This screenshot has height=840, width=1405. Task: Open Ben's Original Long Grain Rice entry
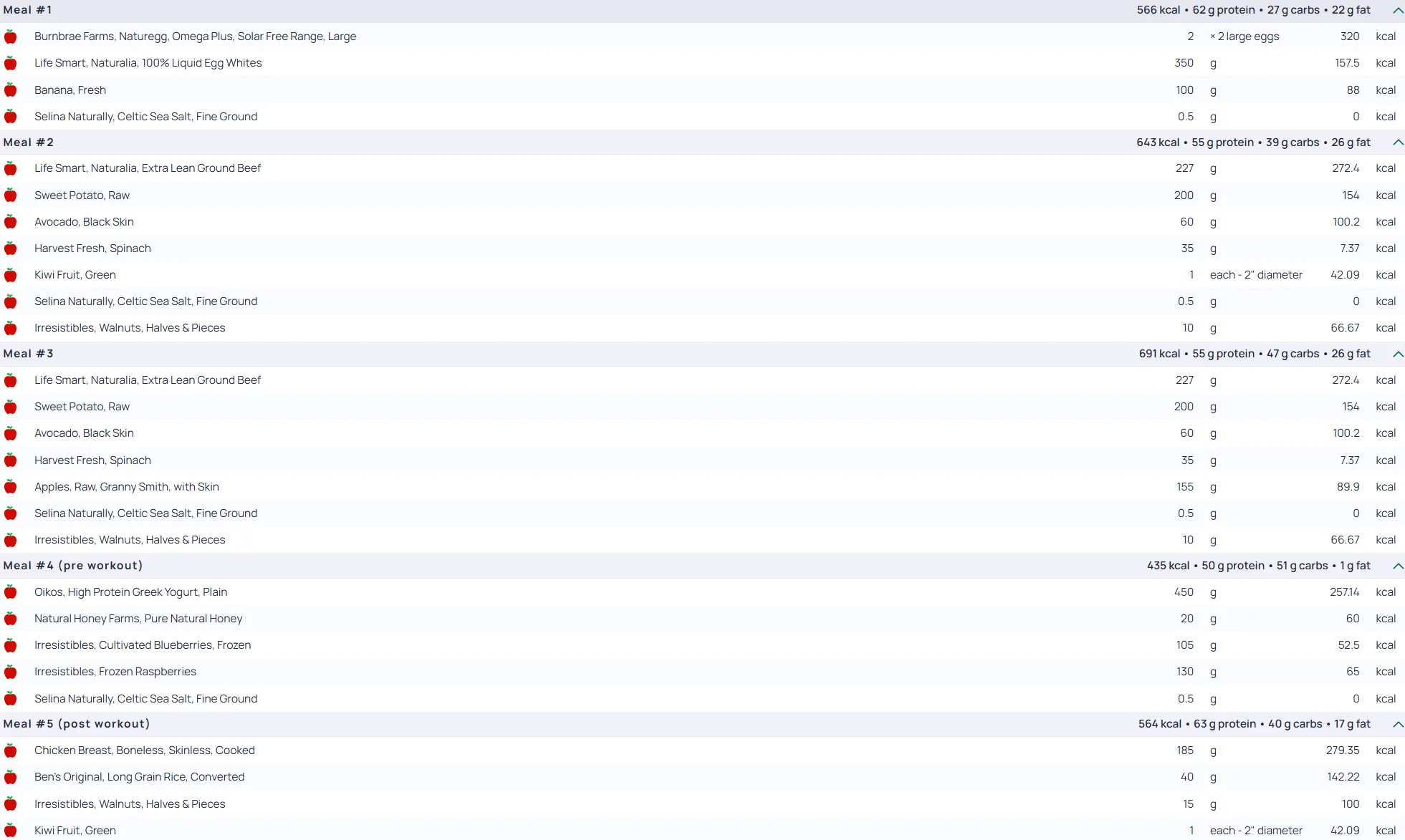139,777
